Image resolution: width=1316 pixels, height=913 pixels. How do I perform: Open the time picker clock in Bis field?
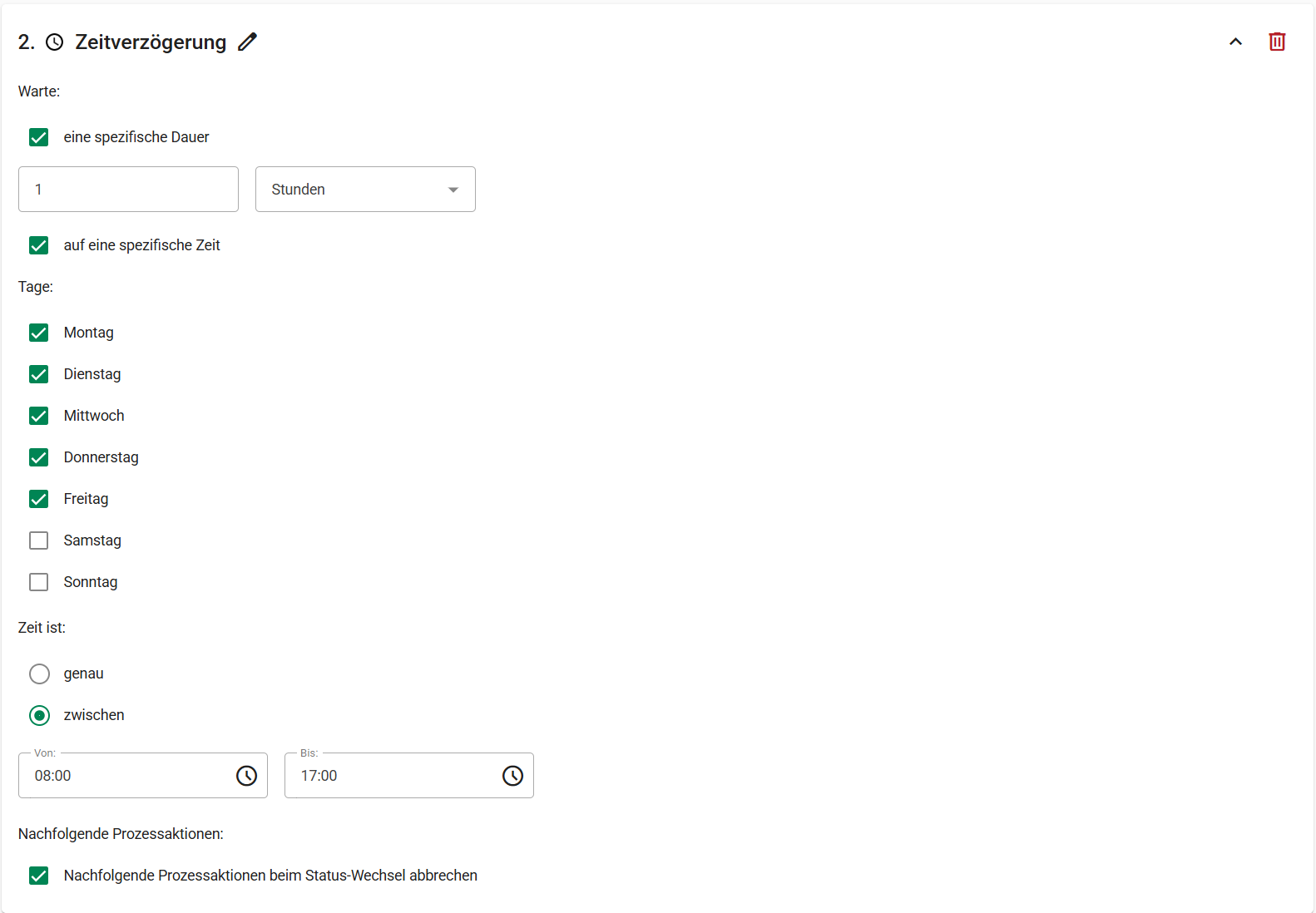pos(512,776)
